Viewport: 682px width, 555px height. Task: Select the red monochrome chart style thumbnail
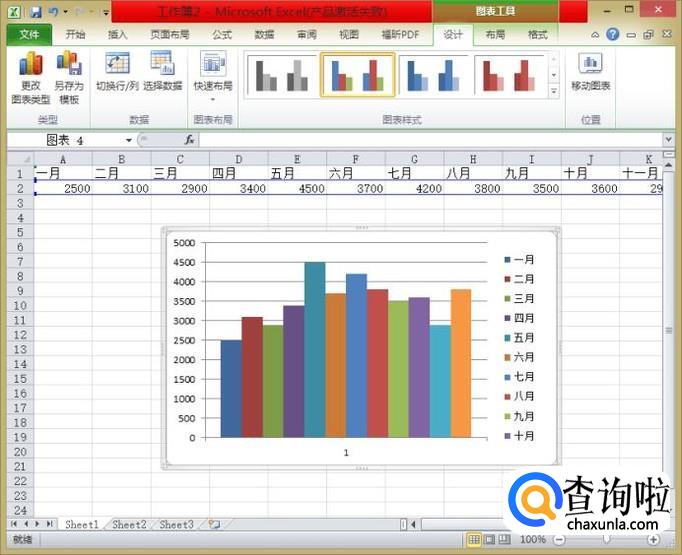pos(508,75)
